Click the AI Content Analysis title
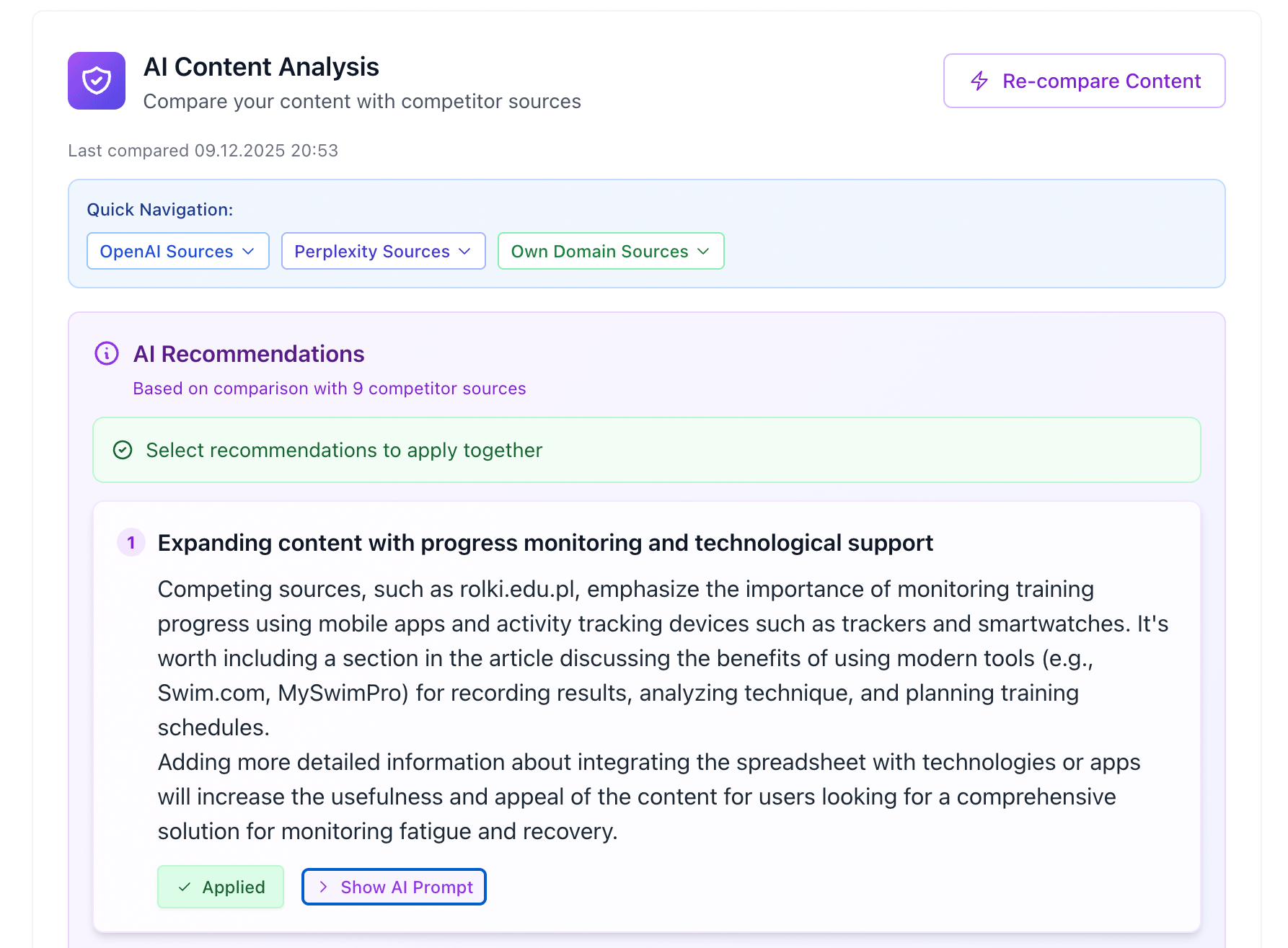Screen dimensions: 1288x948 pyautogui.click(x=261, y=67)
